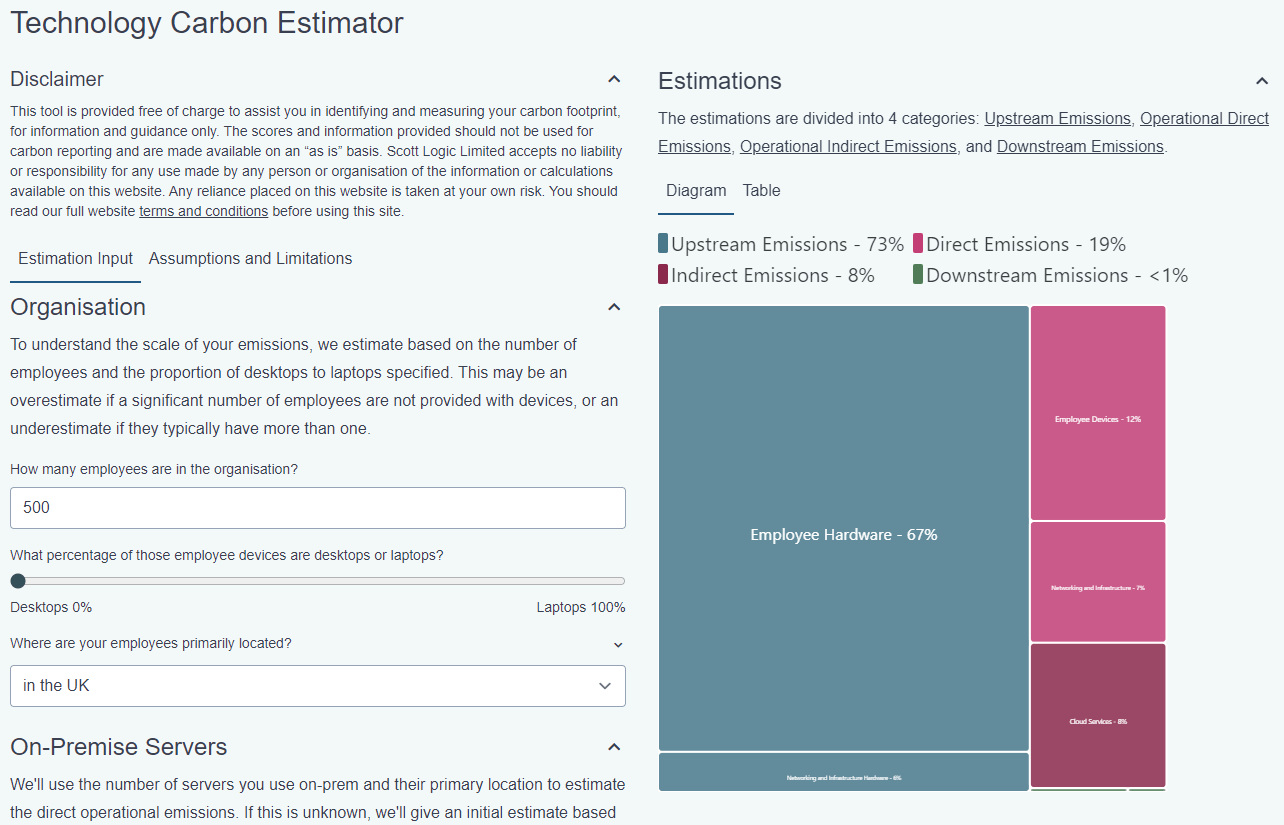Screen dimensions: 1284x825
Task: Collapse the Estimations panel
Action: [x=1261, y=80]
